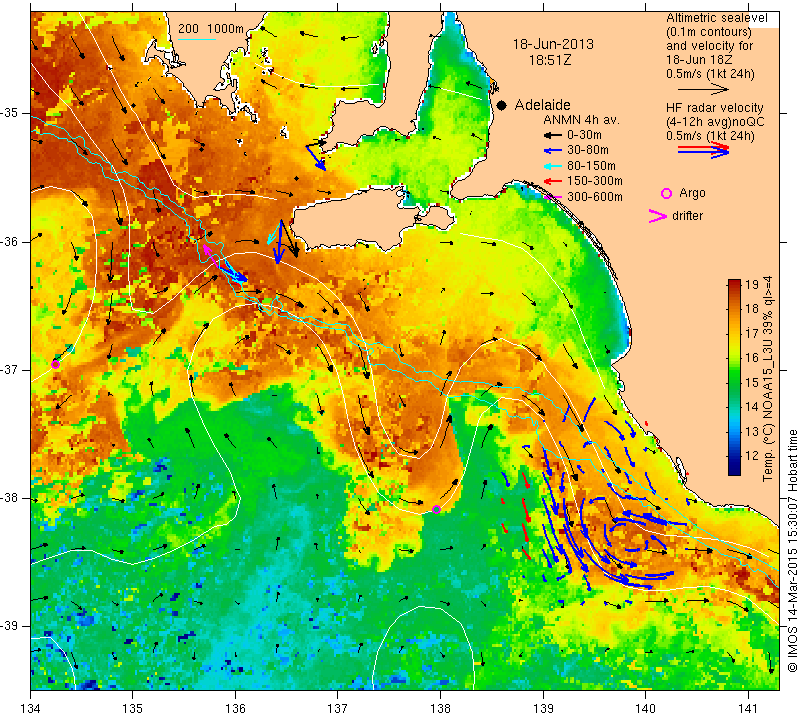This screenshot has width=800, height=720.
Task: Click the Argo float marker near longitude 138
Action: tap(436, 509)
